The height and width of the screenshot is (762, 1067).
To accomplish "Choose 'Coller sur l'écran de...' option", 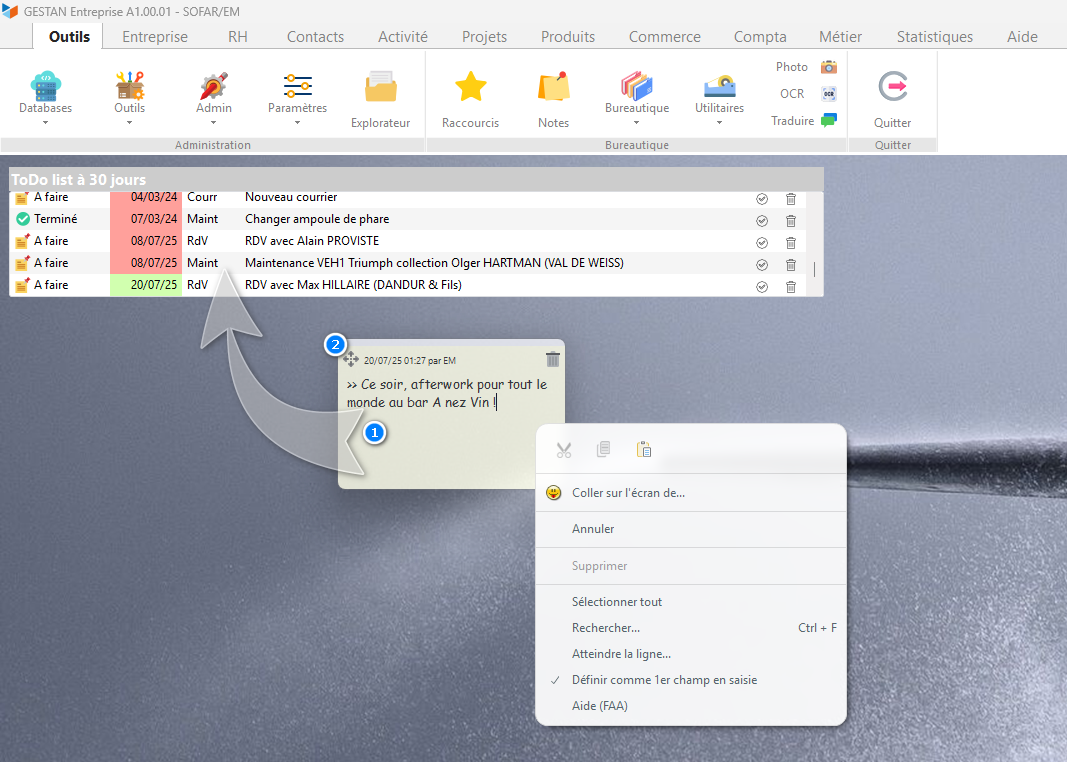I will (628, 493).
